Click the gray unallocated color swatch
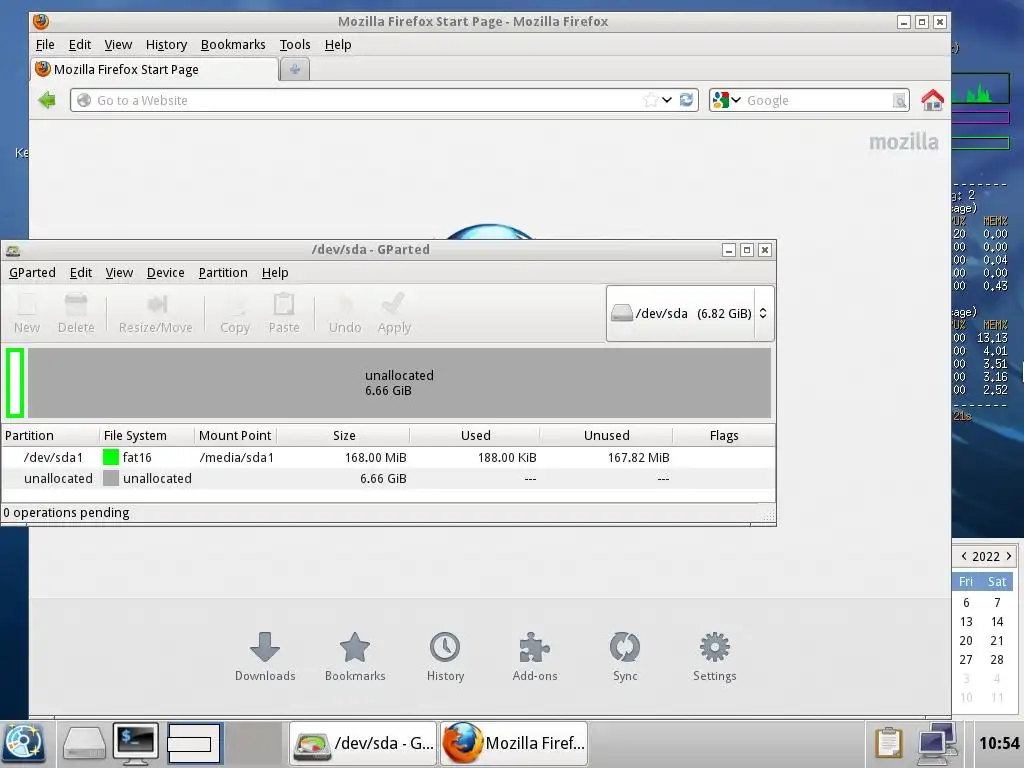The width and height of the screenshot is (1024, 768). pyautogui.click(x=111, y=478)
